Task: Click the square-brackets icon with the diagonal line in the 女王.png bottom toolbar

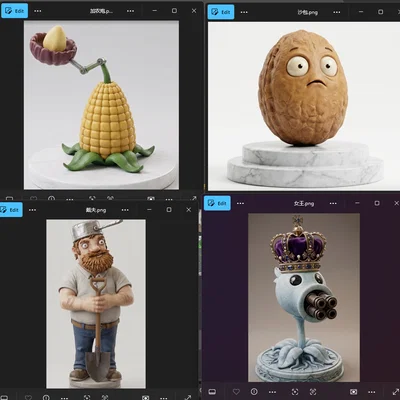Action: pyautogui.click(x=313, y=392)
